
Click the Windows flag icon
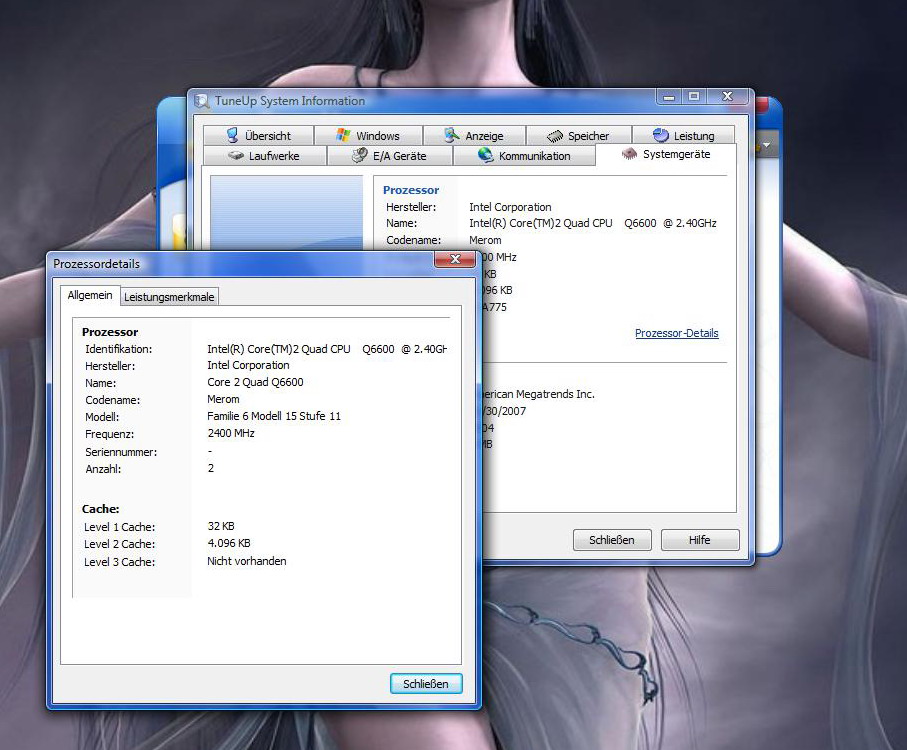[x=343, y=135]
